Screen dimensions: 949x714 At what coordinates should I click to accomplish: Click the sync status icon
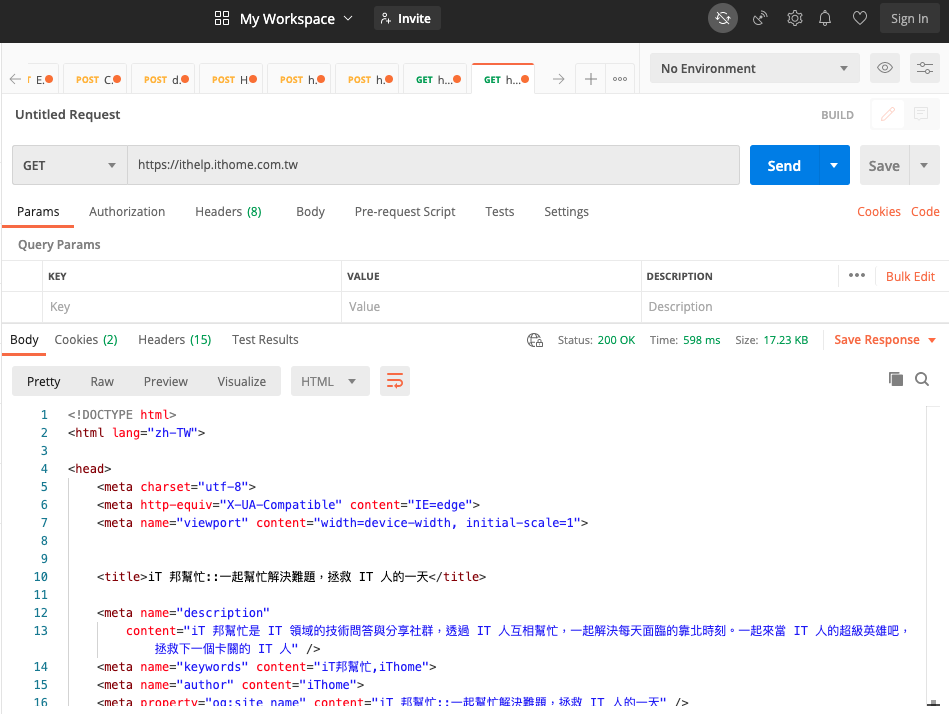pyautogui.click(x=723, y=18)
